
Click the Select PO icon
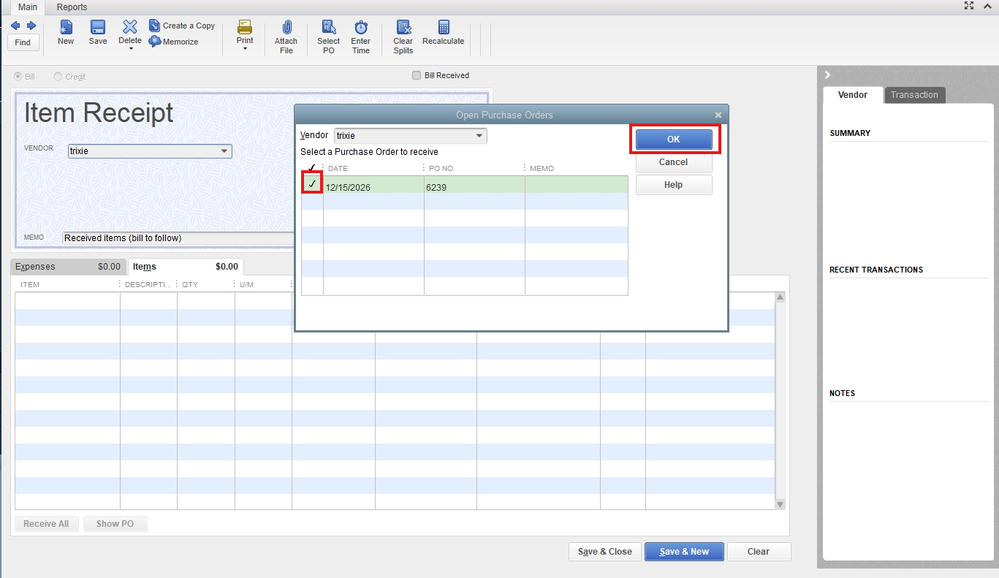pyautogui.click(x=328, y=36)
